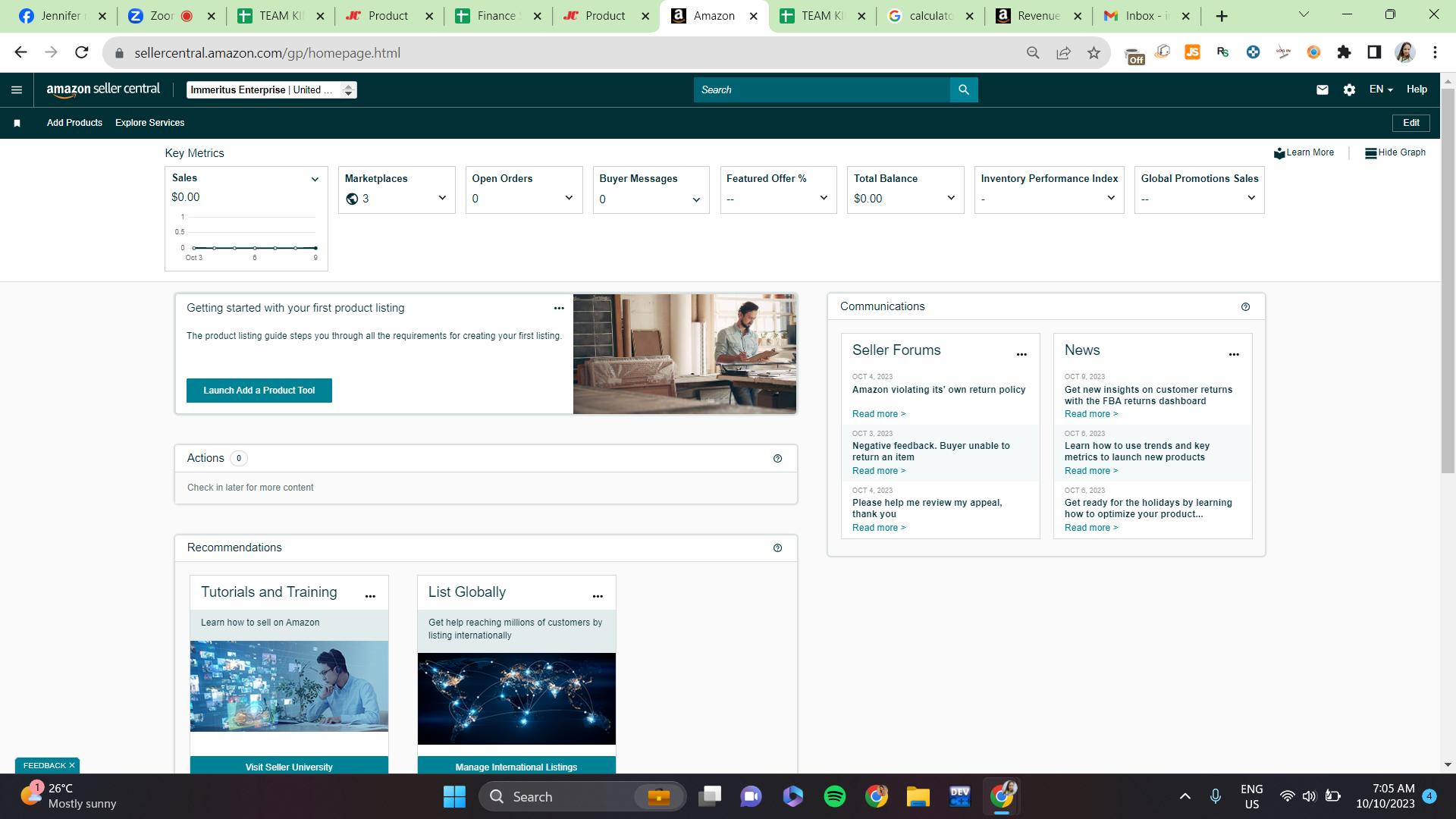The height and width of the screenshot is (819, 1456).
Task: Close the FEEDBACK tab
Action: (x=72, y=765)
